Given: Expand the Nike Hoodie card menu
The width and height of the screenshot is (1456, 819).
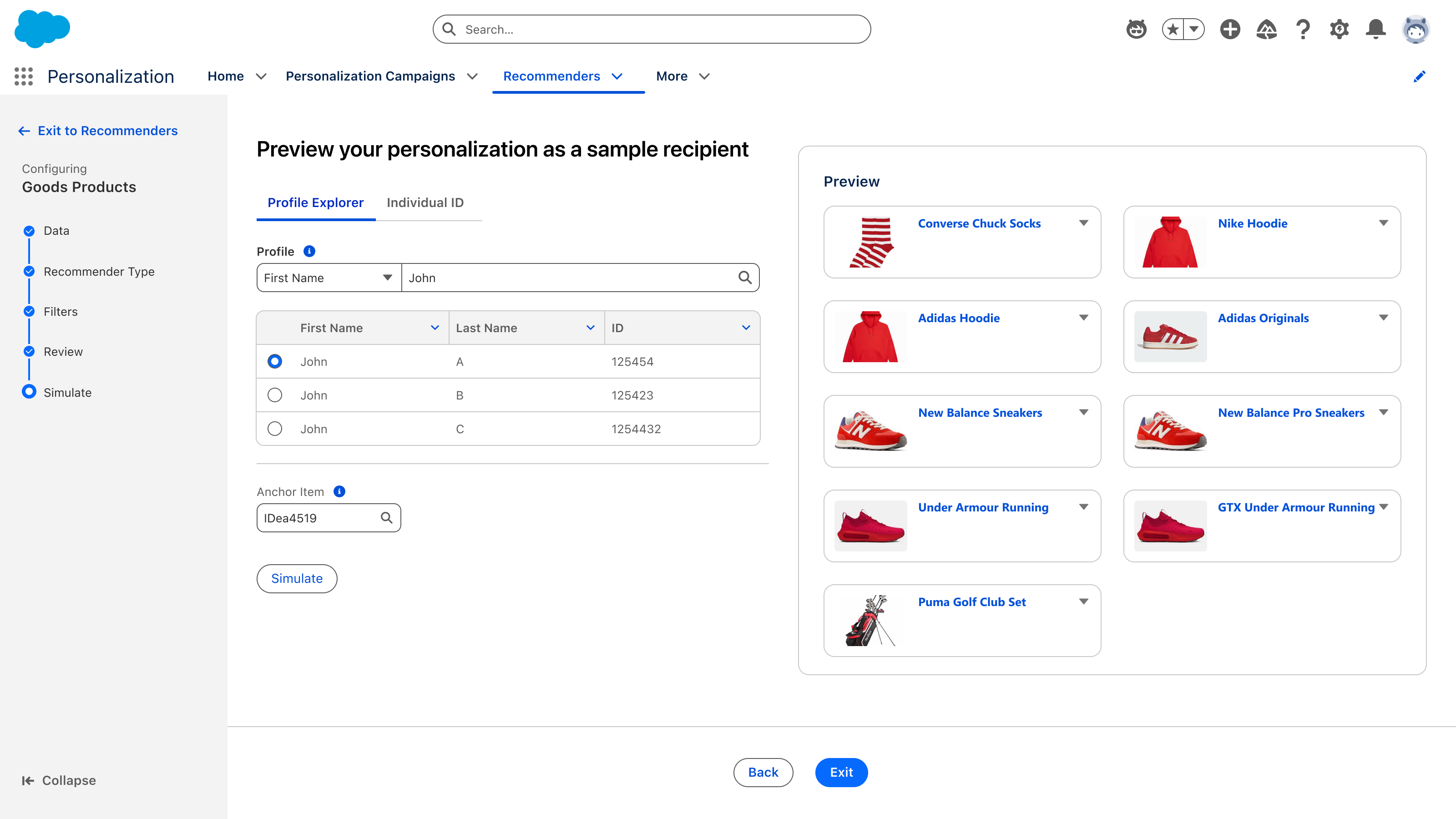Looking at the screenshot, I should click(1384, 223).
